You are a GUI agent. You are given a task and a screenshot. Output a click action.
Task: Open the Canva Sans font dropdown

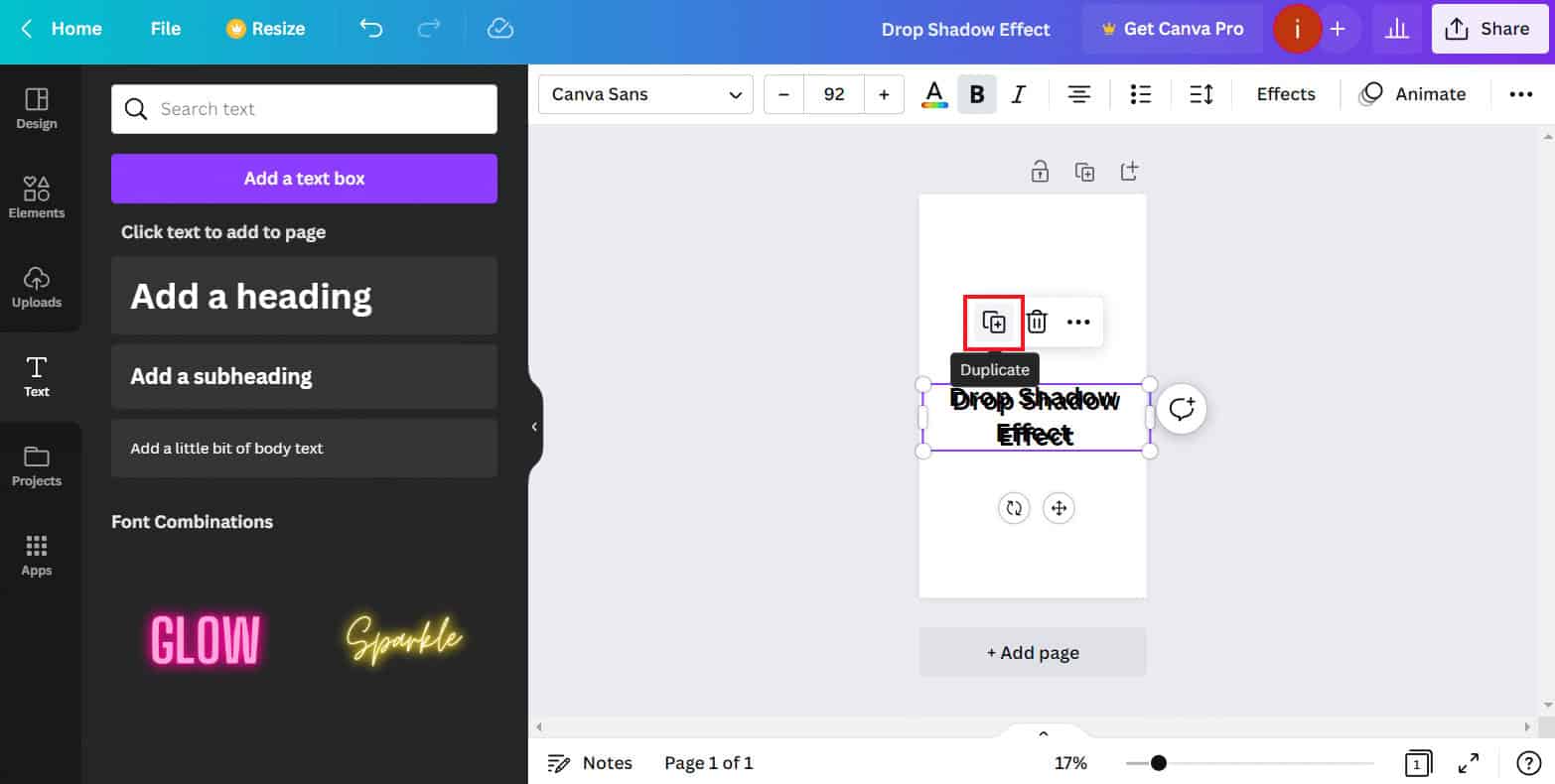pyautogui.click(x=645, y=94)
